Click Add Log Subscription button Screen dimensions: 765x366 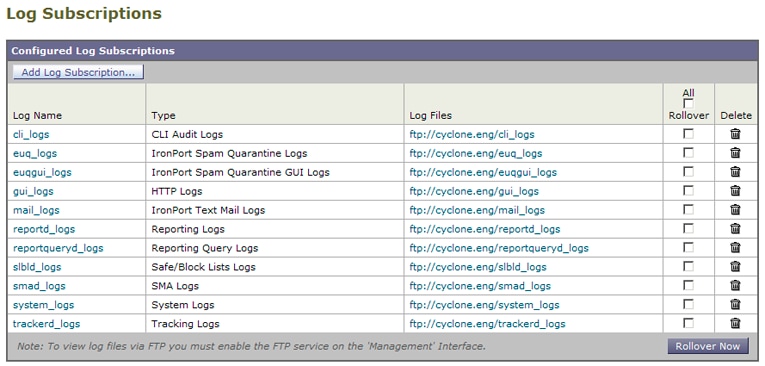coord(78,72)
